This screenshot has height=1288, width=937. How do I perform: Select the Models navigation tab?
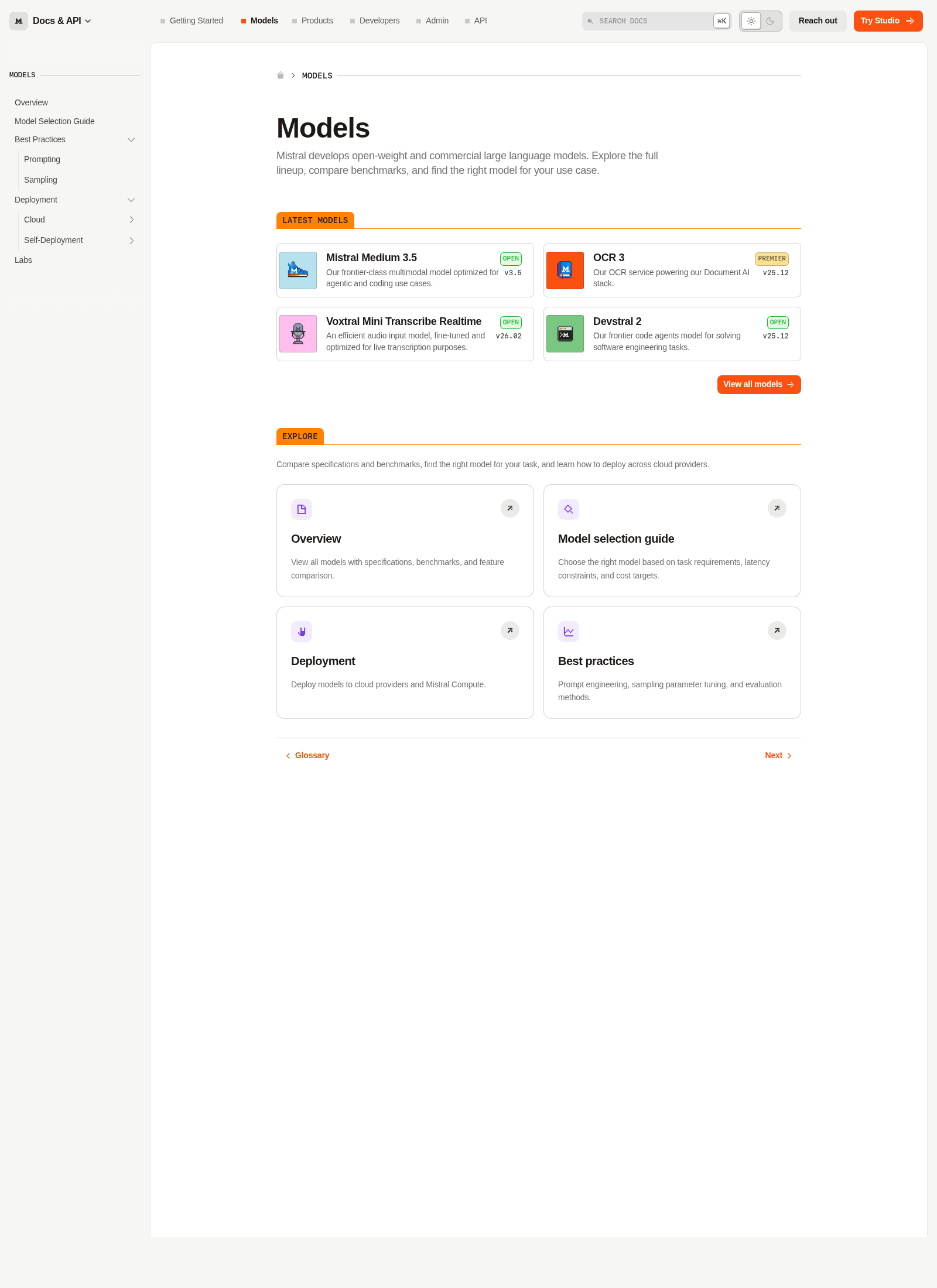tap(259, 20)
